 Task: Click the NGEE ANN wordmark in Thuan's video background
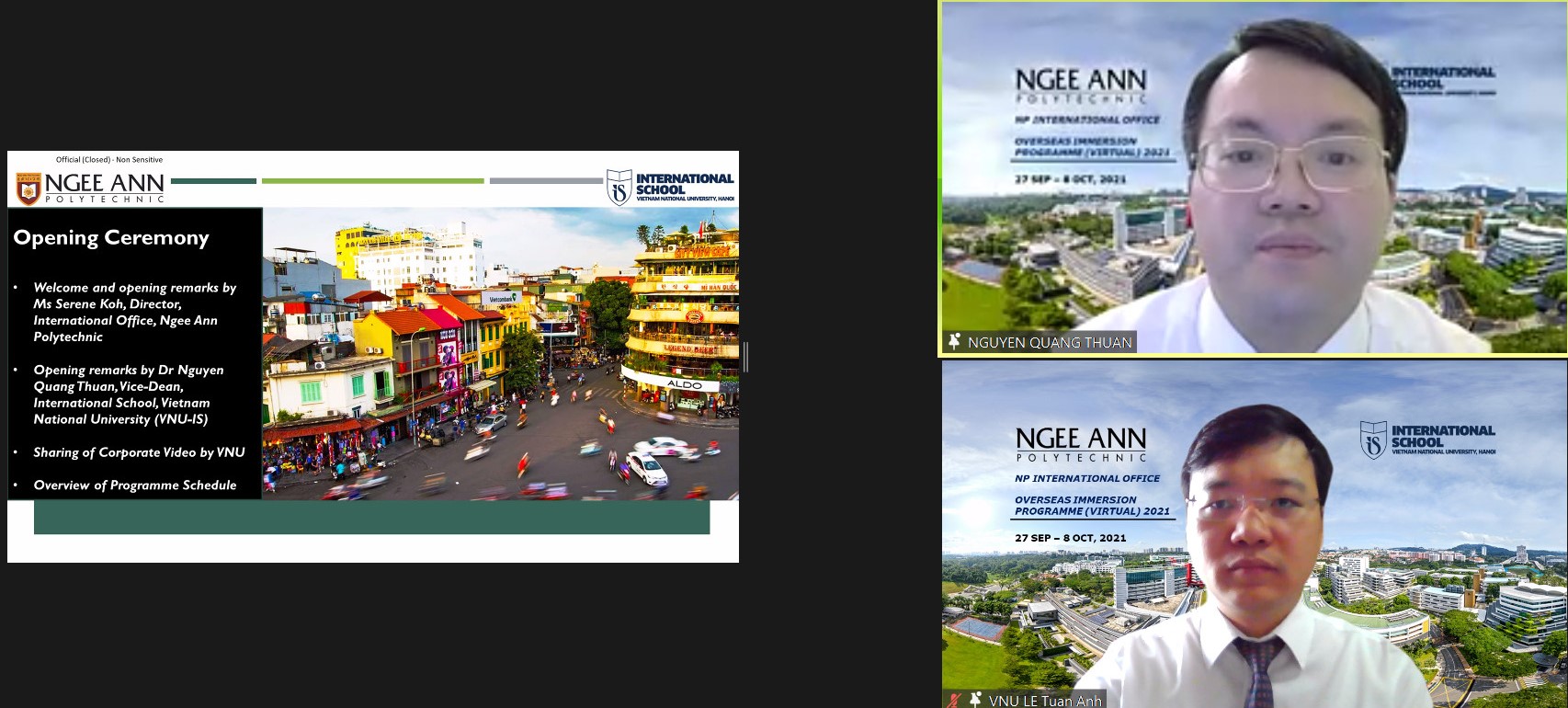tap(1081, 80)
